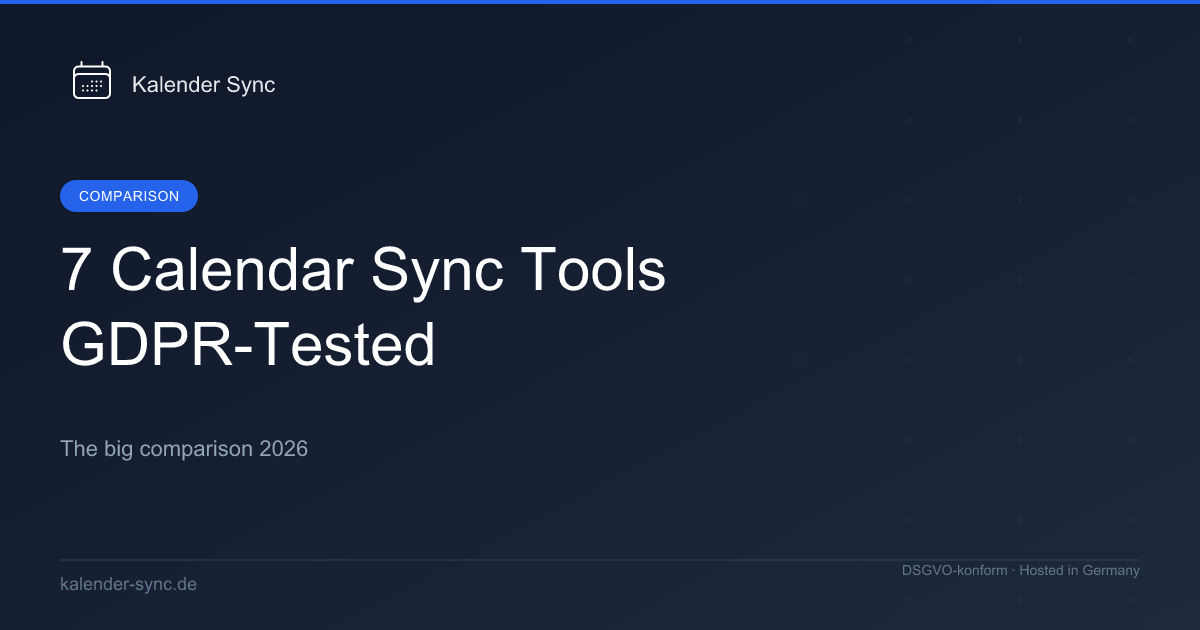This screenshot has width=1200, height=630.
Task: Click the year "2026" in the subtitle
Action: (283, 449)
